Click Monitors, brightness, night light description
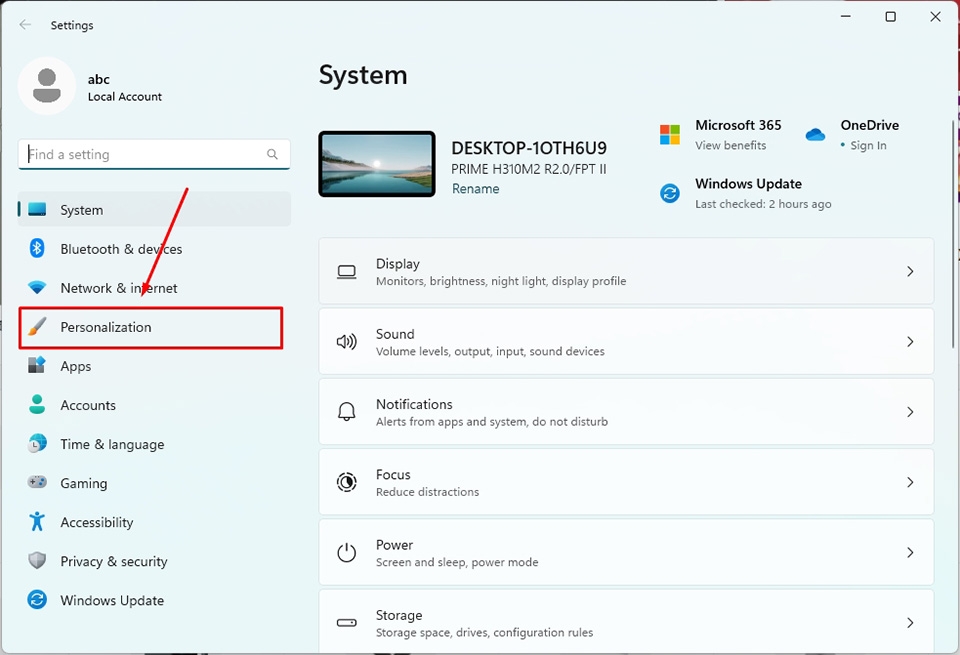 501,281
